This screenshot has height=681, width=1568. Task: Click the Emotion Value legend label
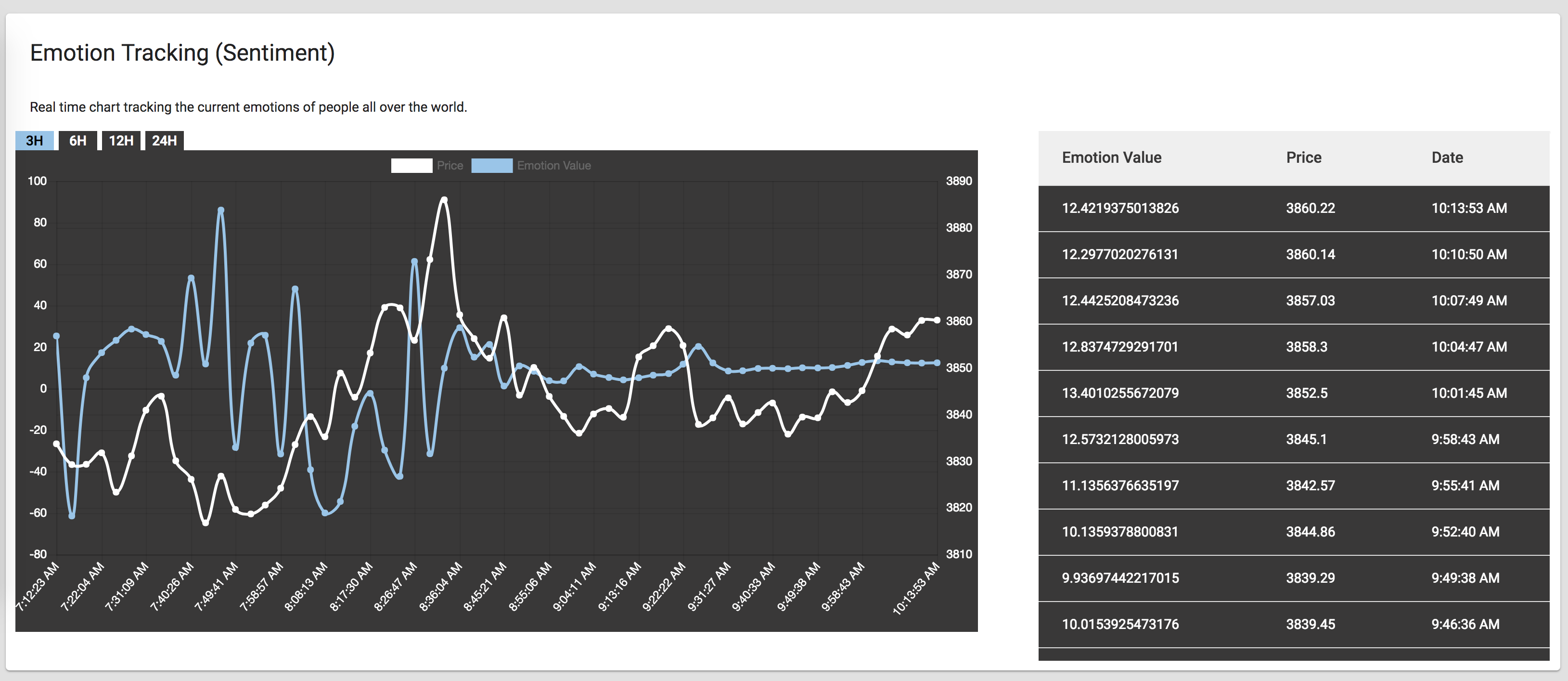click(554, 166)
